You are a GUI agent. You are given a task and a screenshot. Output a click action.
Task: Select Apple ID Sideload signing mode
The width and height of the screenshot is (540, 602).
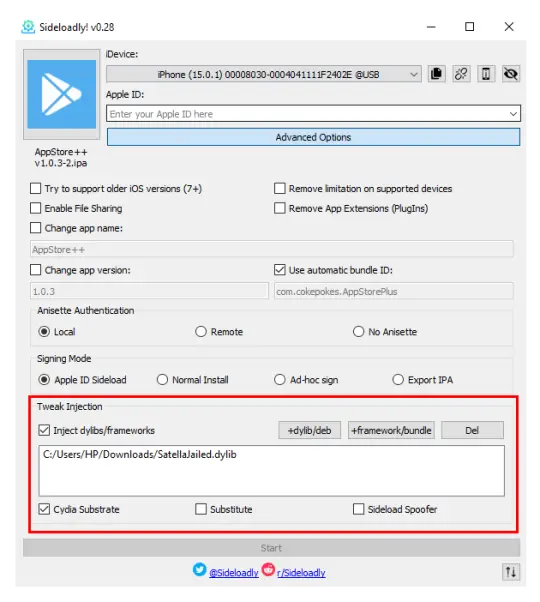pyautogui.click(x=44, y=380)
